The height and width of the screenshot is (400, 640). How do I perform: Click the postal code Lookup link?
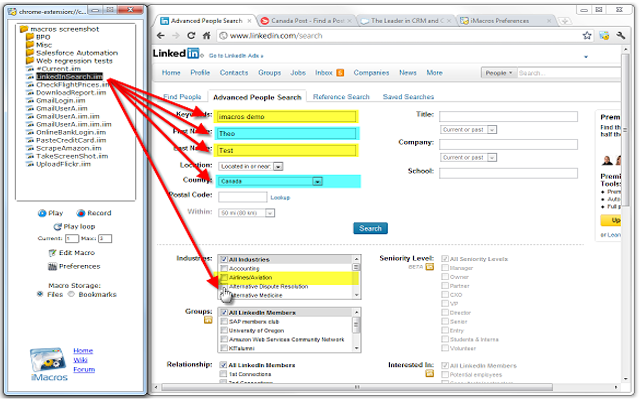(x=280, y=198)
